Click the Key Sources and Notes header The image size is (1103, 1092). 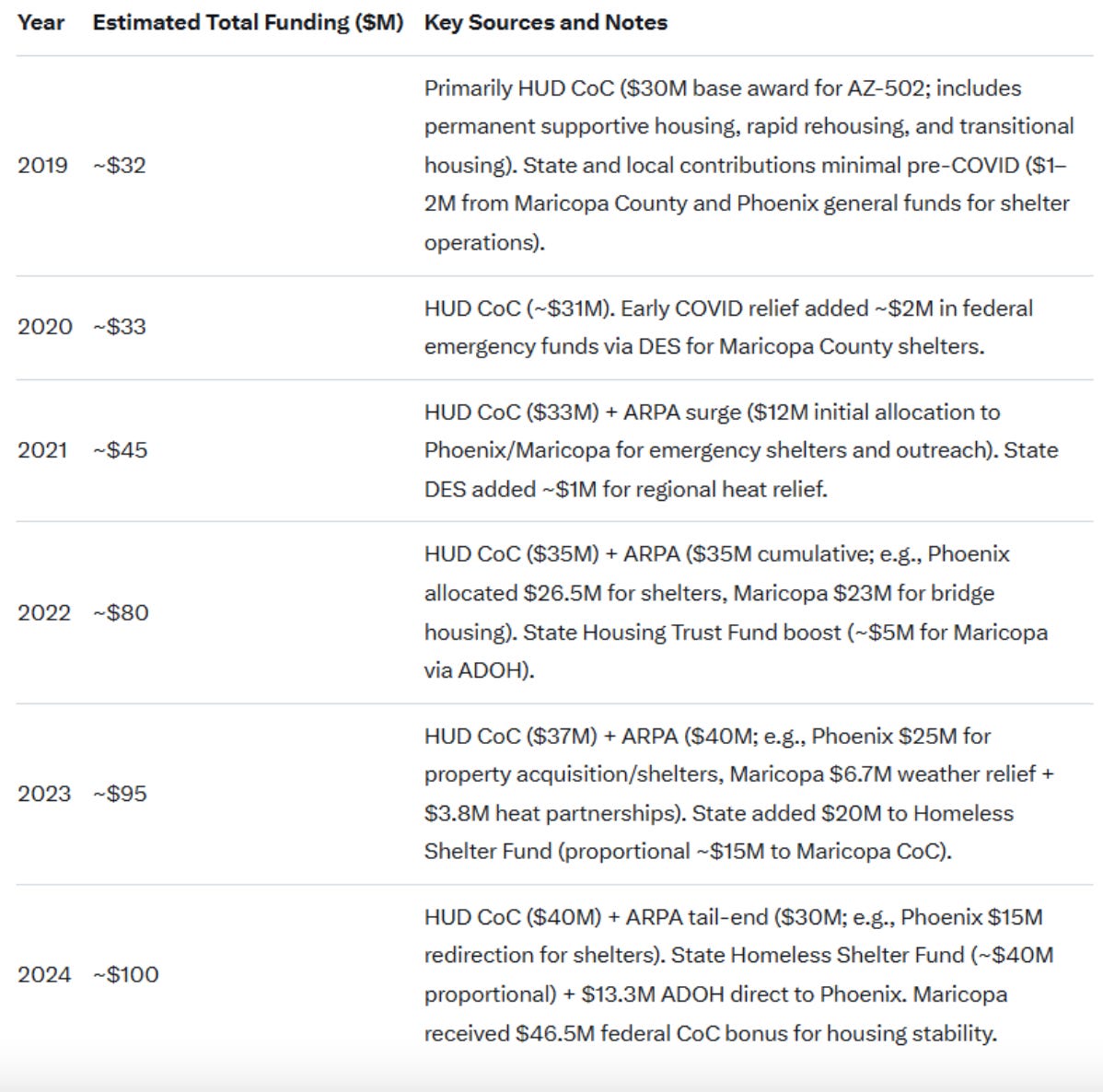pyautogui.click(x=546, y=22)
